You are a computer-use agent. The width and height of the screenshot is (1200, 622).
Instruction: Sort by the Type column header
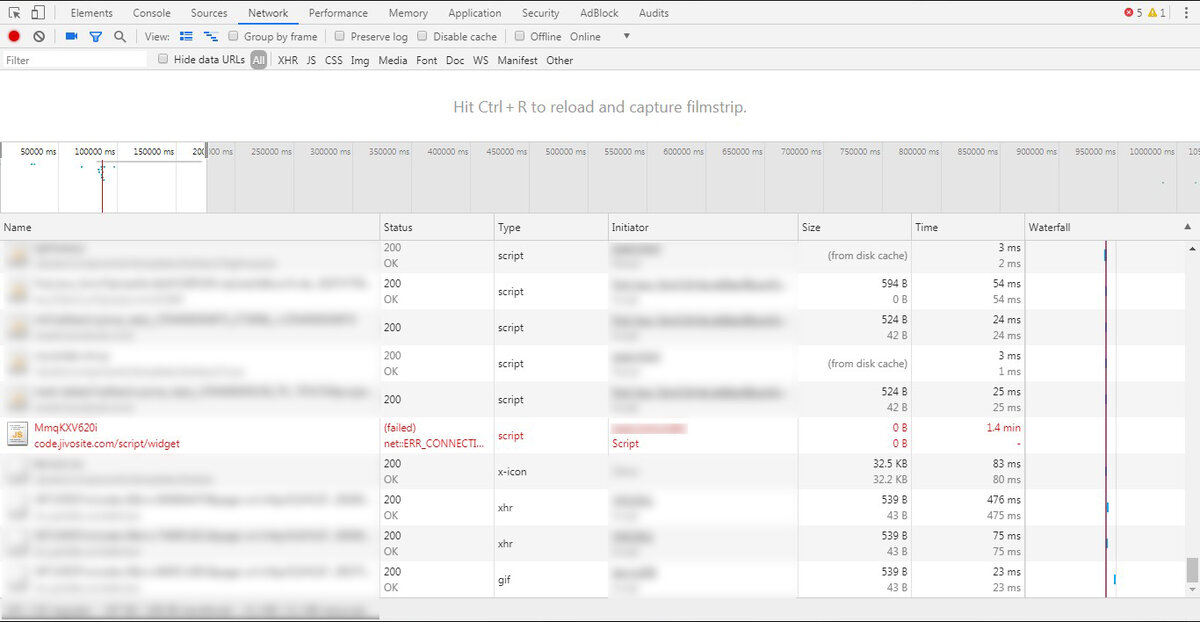551,227
